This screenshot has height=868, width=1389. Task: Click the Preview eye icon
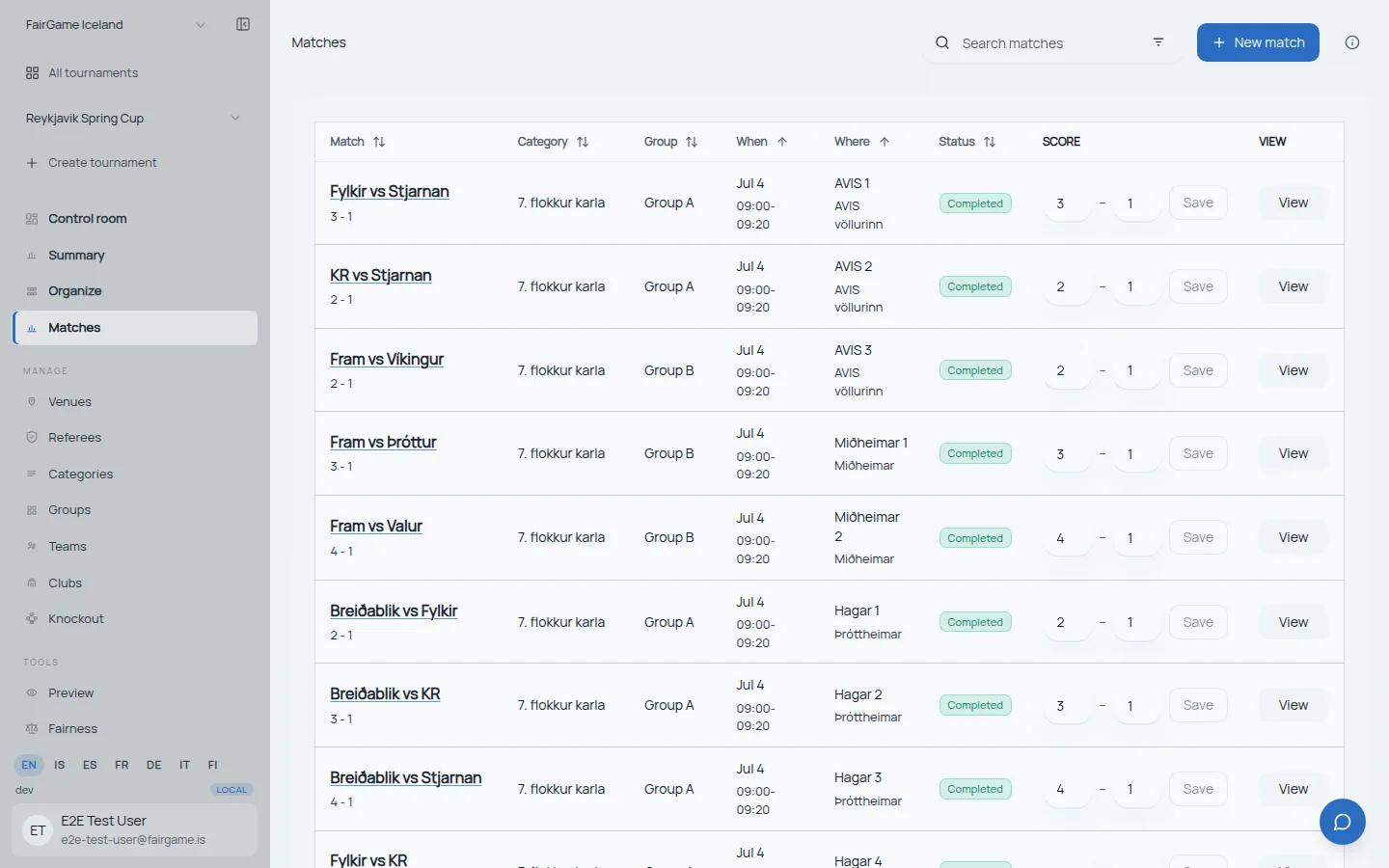(x=32, y=693)
